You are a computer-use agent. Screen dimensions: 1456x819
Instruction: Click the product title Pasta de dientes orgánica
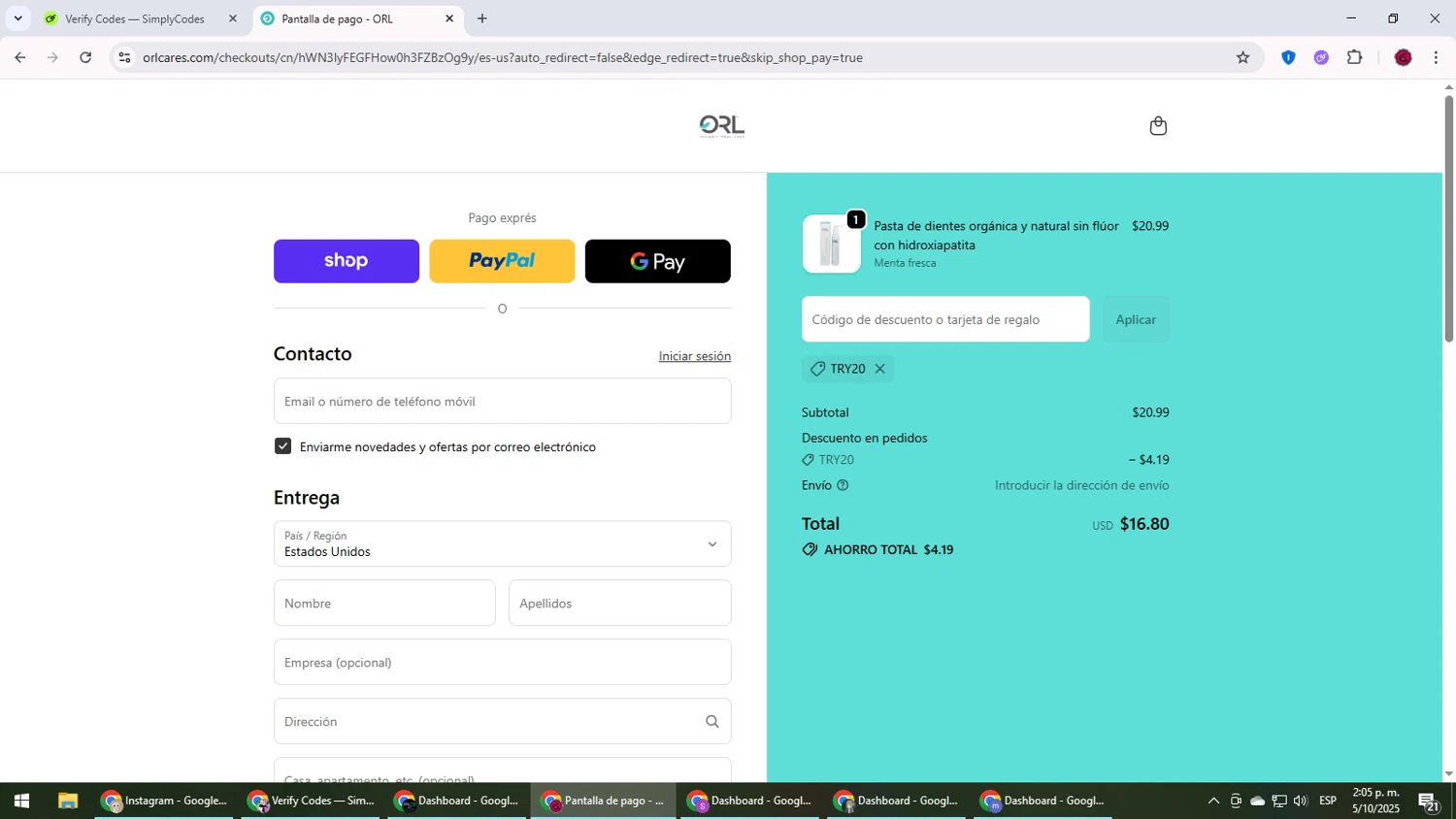pos(996,235)
